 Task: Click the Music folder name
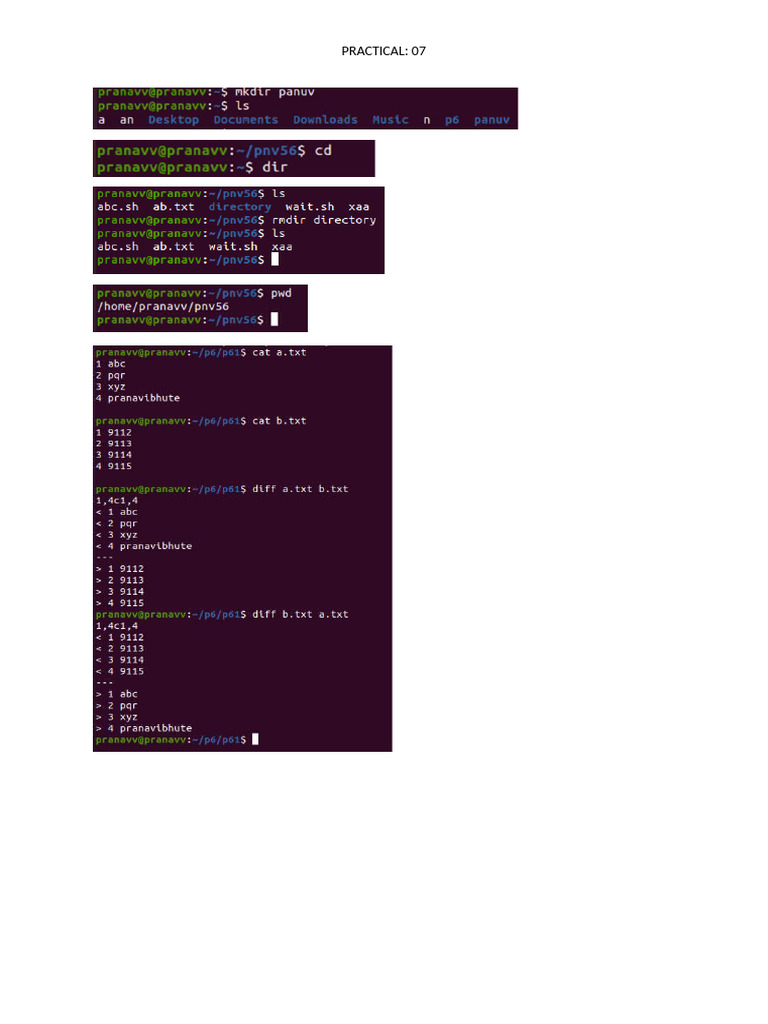click(x=390, y=120)
